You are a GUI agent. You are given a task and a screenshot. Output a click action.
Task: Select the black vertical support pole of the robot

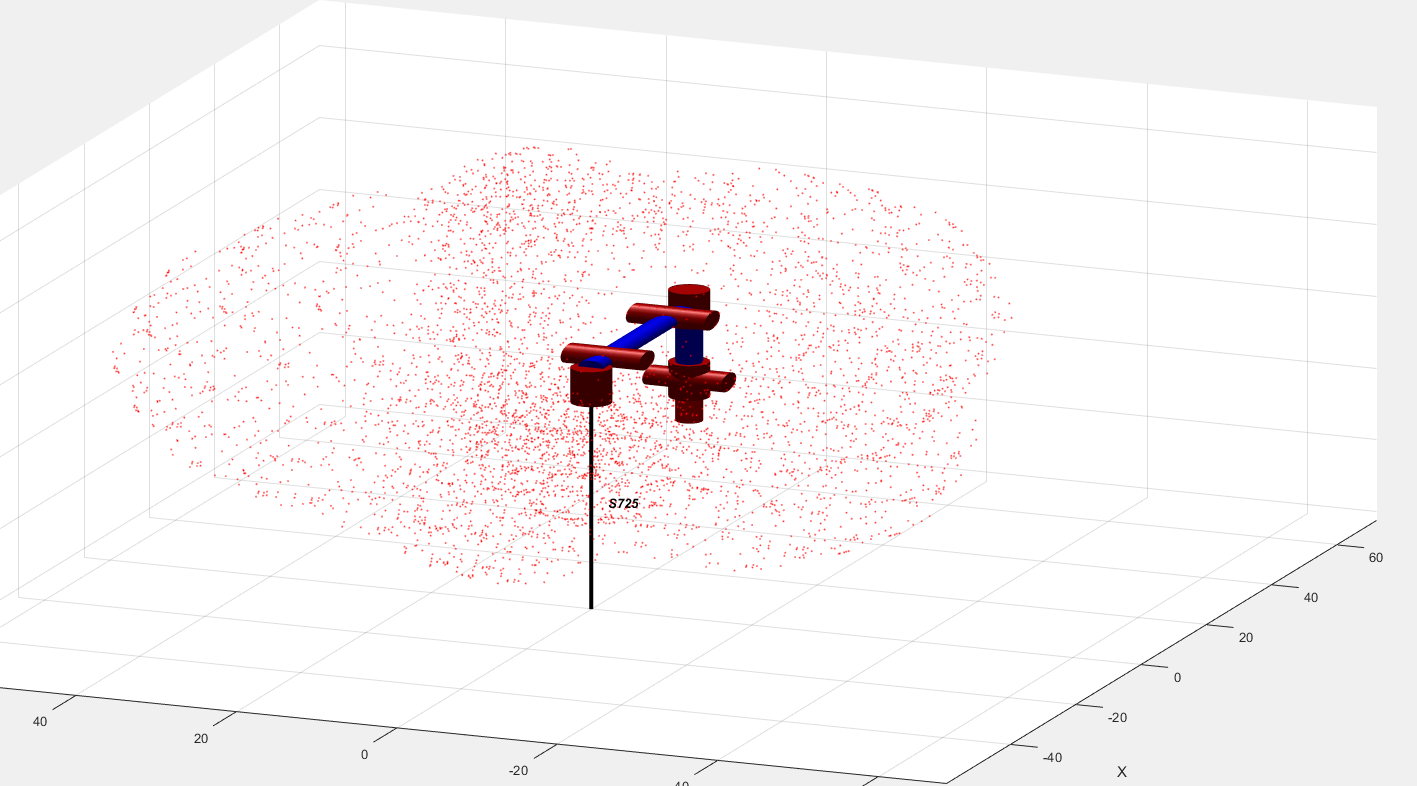tap(591, 506)
